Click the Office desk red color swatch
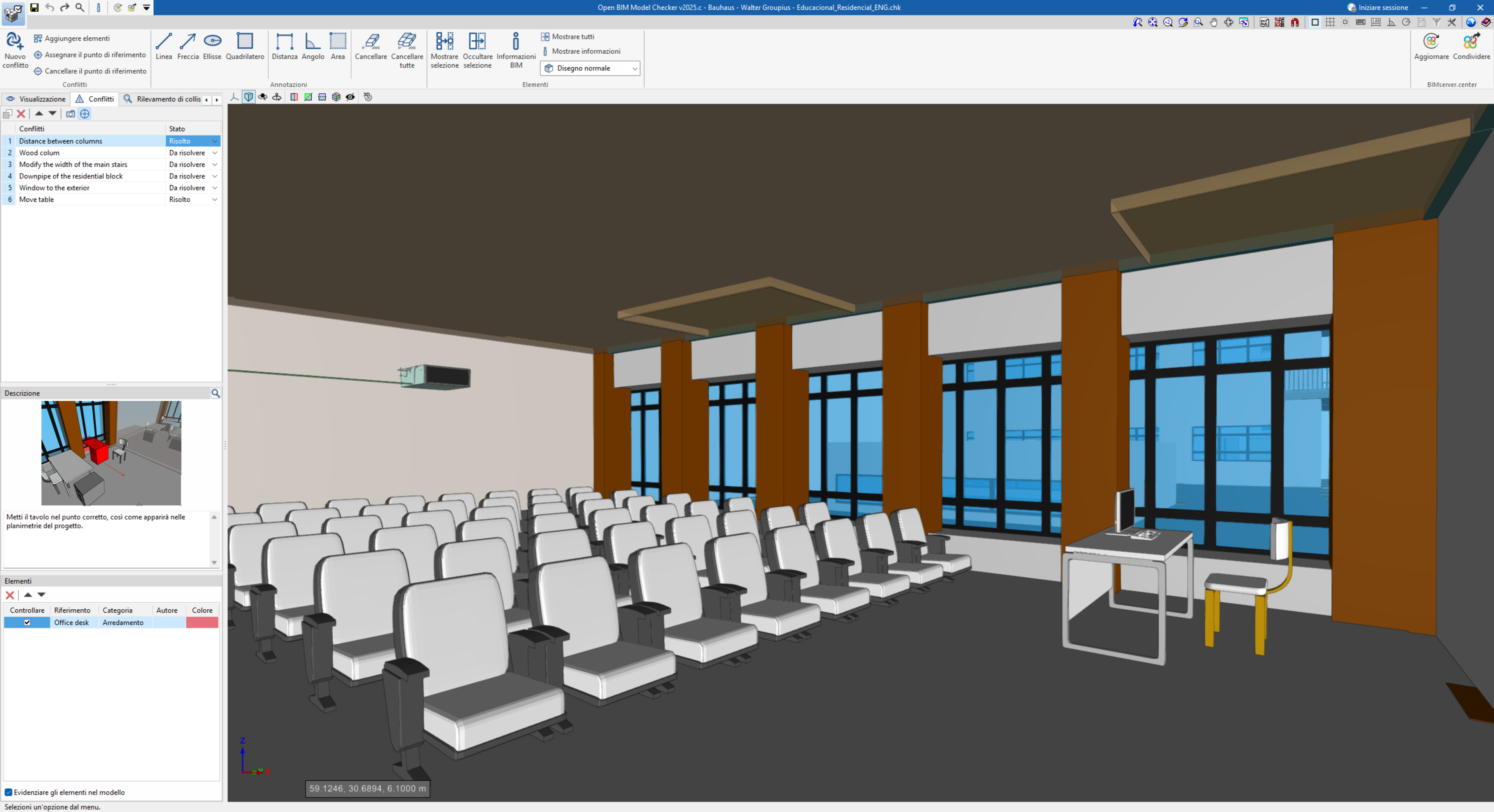 (202, 623)
